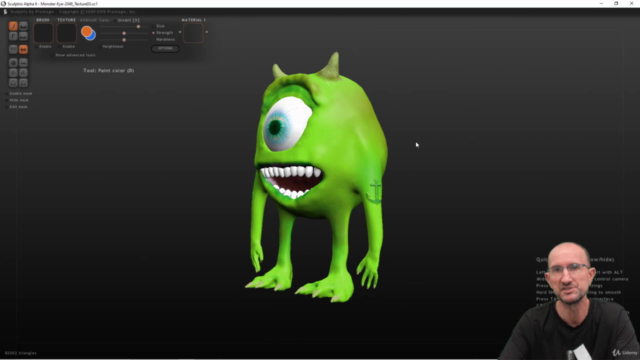Viewport: 640px width, 360px height.
Task: Toggle the Invert [X] checkbox
Action: tap(115, 20)
